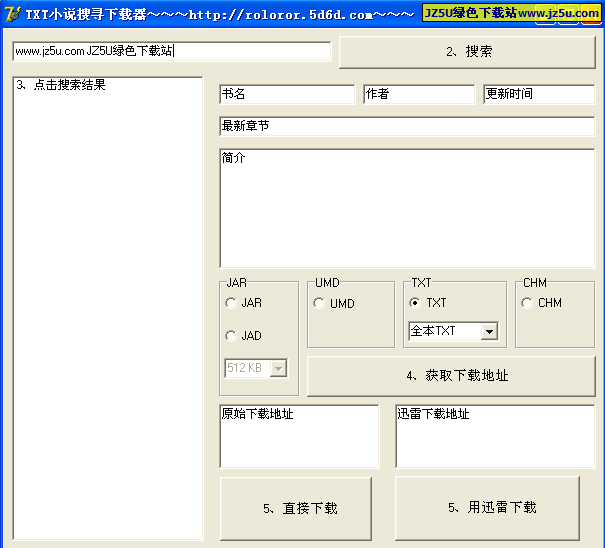Viewport: 605px width, 548px height.
Task: Click the 更新时间 update time field
Action: click(539, 94)
